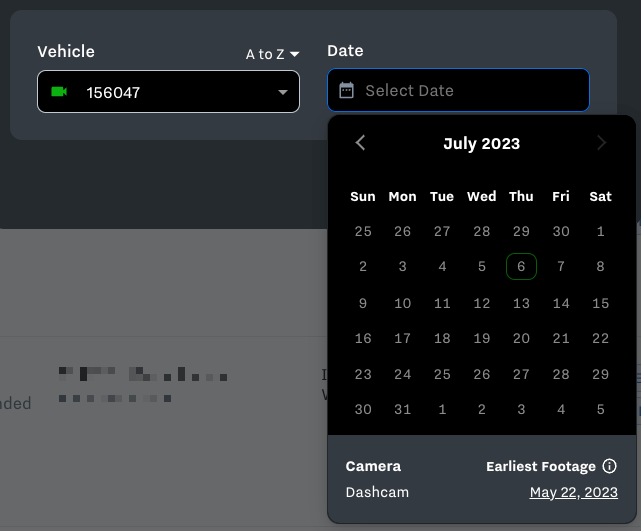Open the May 22, 2023 earliest footage link

click(573, 492)
